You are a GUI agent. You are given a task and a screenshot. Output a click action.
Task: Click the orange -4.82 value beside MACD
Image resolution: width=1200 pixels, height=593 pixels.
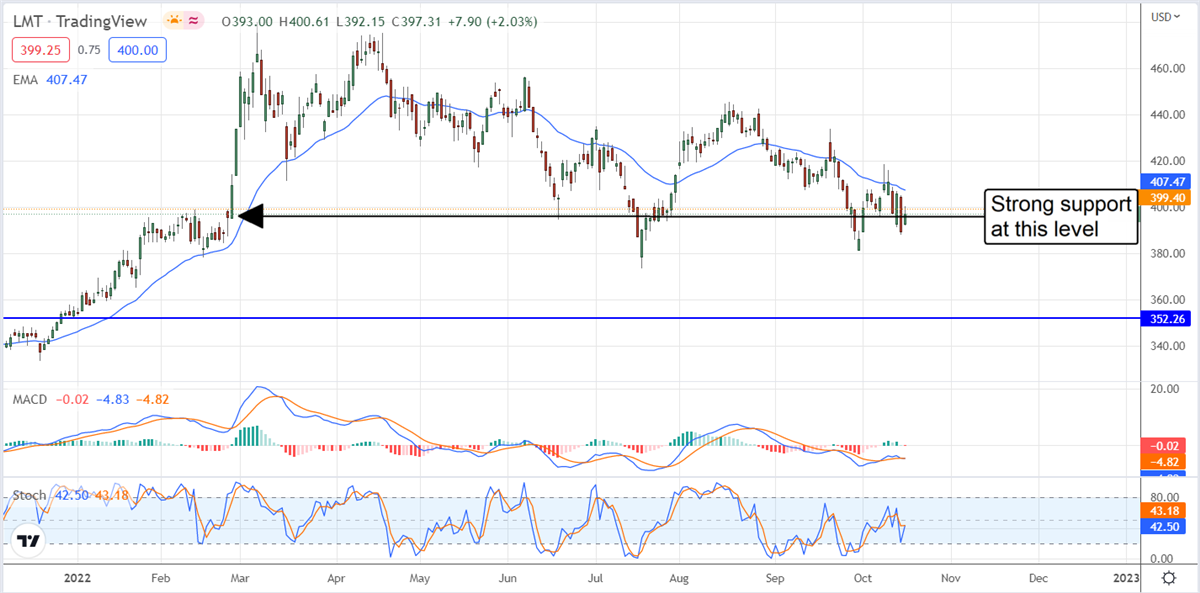point(152,399)
